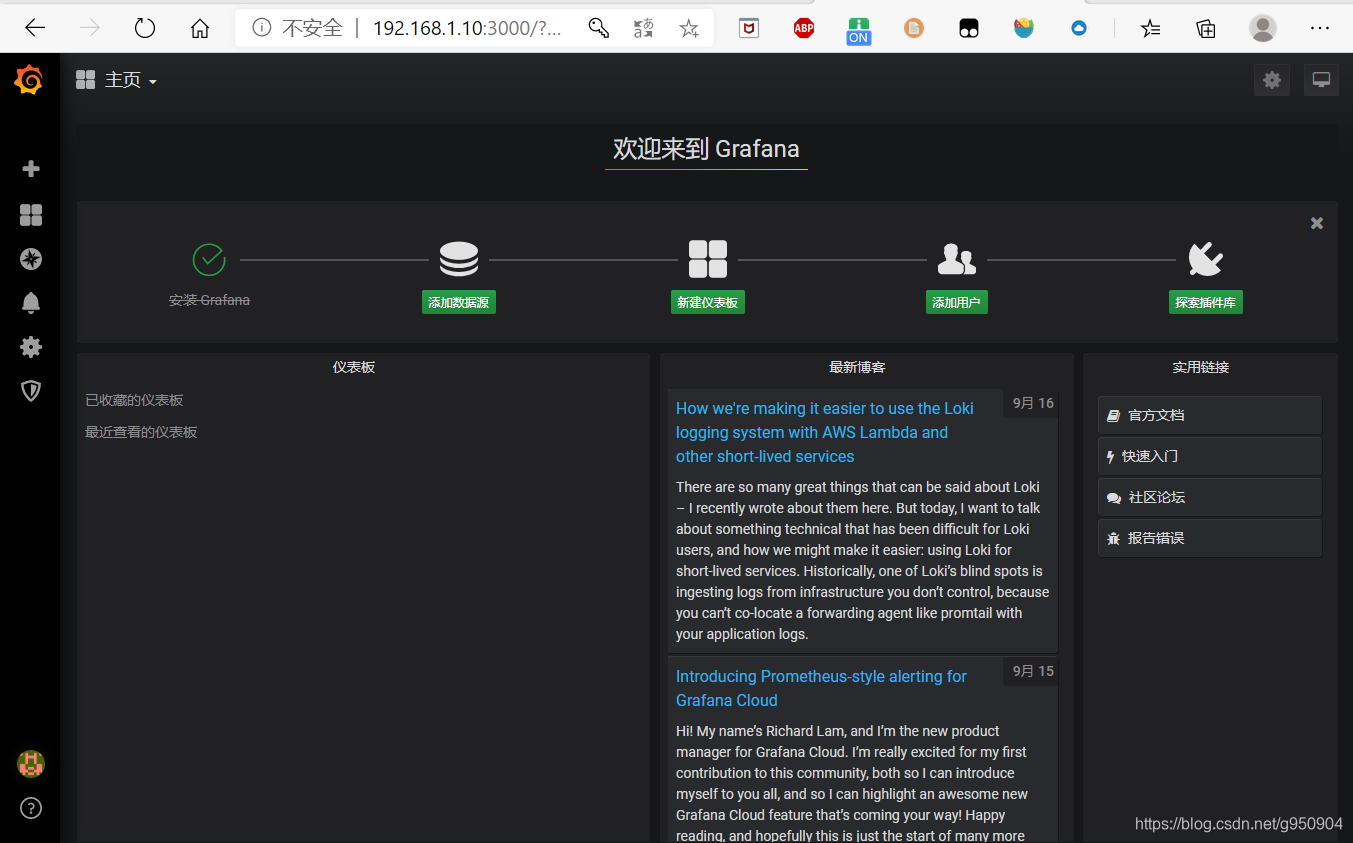Image resolution: width=1353 pixels, height=843 pixels.
Task: Click the password key icon in address bar
Action: pyautogui.click(x=598, y=28)
